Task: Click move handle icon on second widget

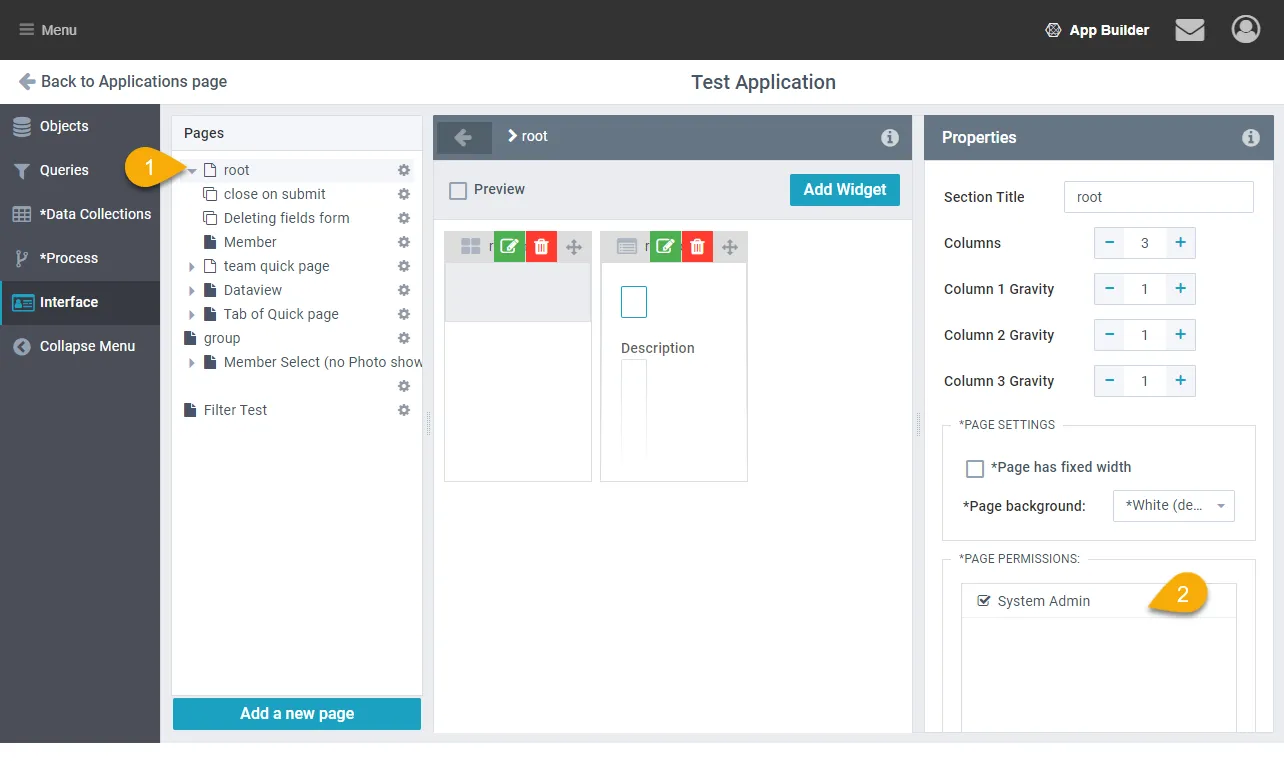Action: point(730,247)
